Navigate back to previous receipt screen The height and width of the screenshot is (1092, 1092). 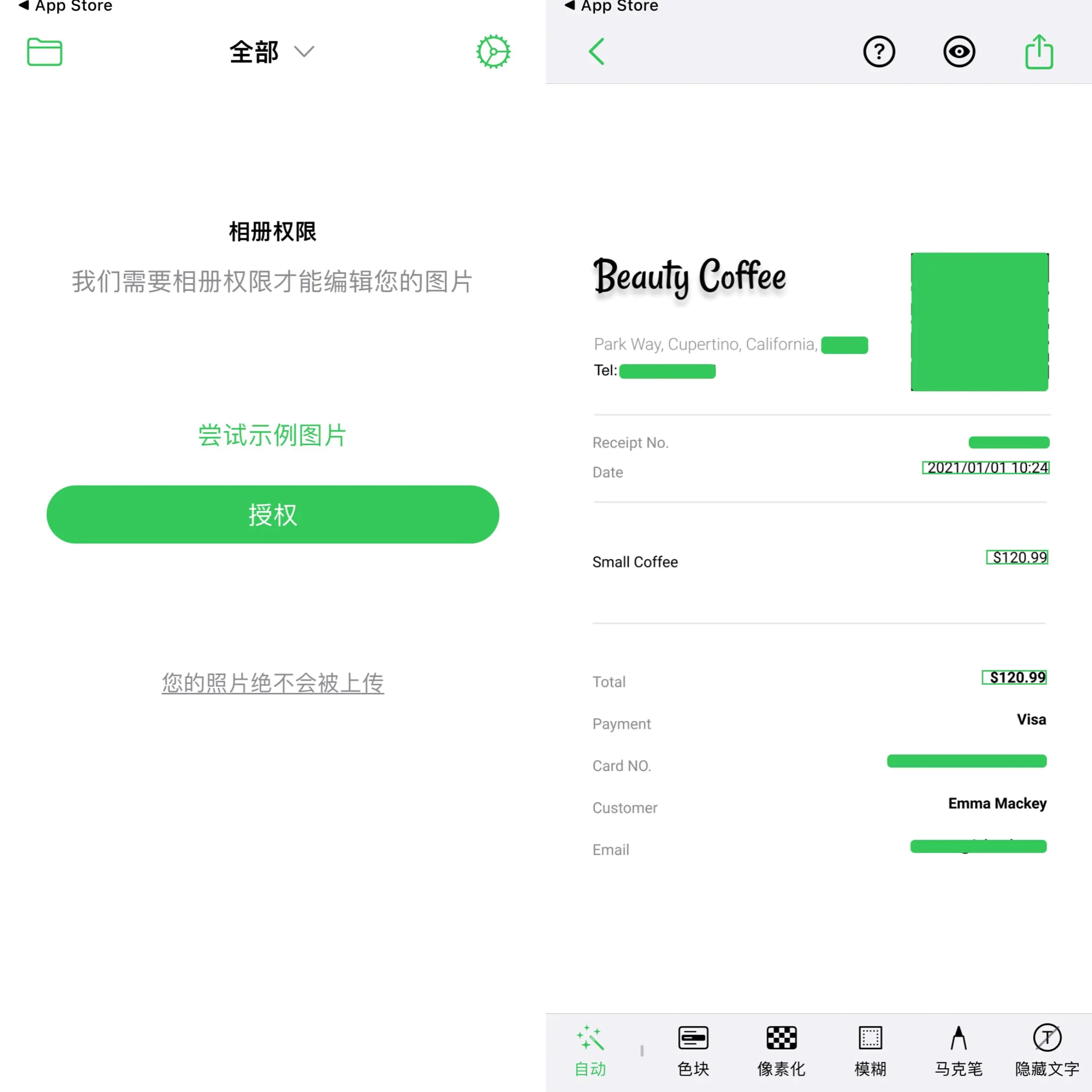pyautogui.click(x=597, y=52)
